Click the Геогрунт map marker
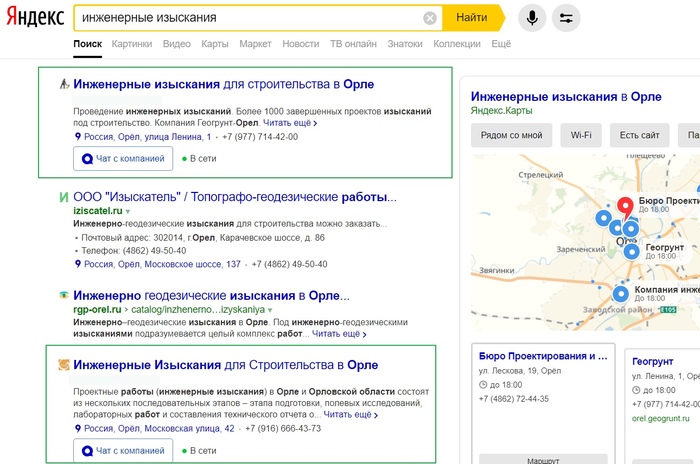 click(x=632, y=251)
